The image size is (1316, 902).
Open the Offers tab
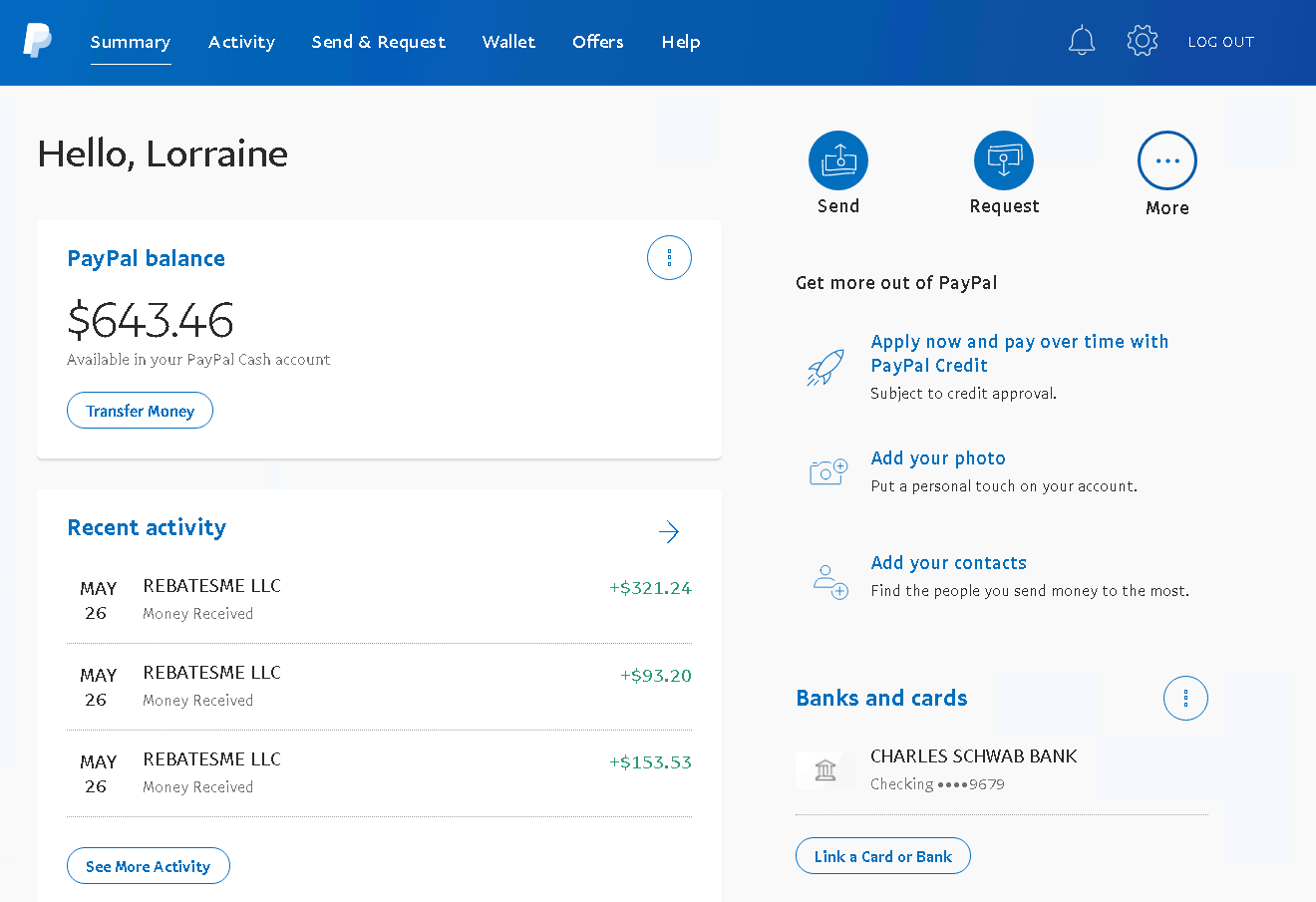598,42
